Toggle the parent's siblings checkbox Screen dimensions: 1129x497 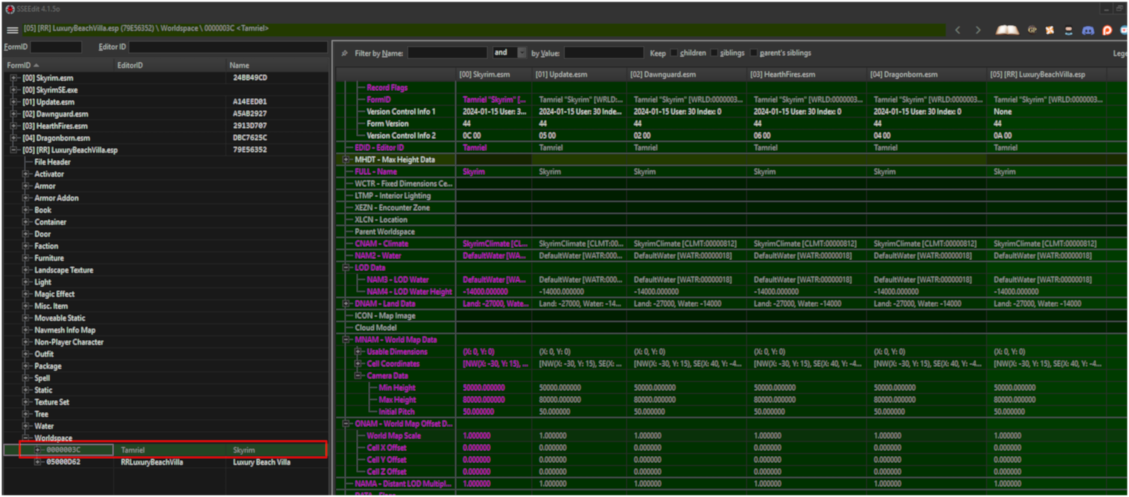click(754, 53)
